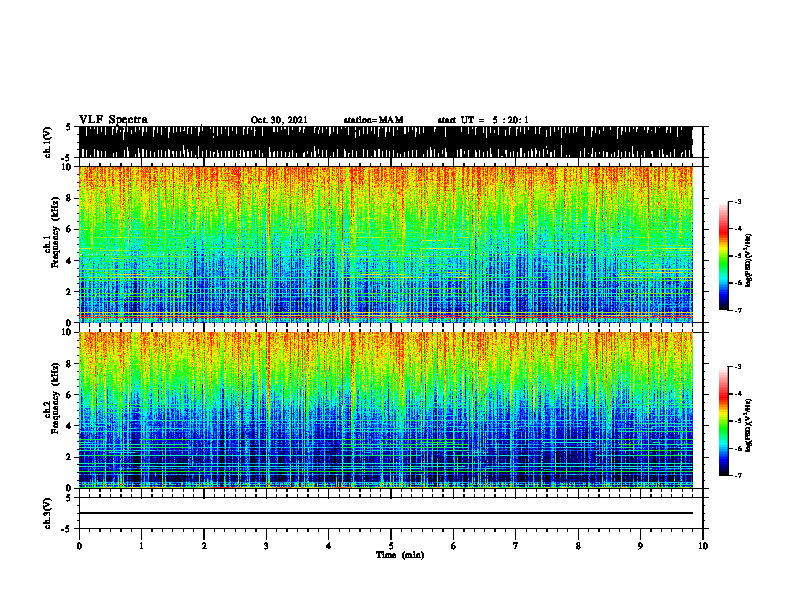Click the "4" kHz tick of ch.2
The height and width of the screenshot is (612, 792).
[70, 426]
